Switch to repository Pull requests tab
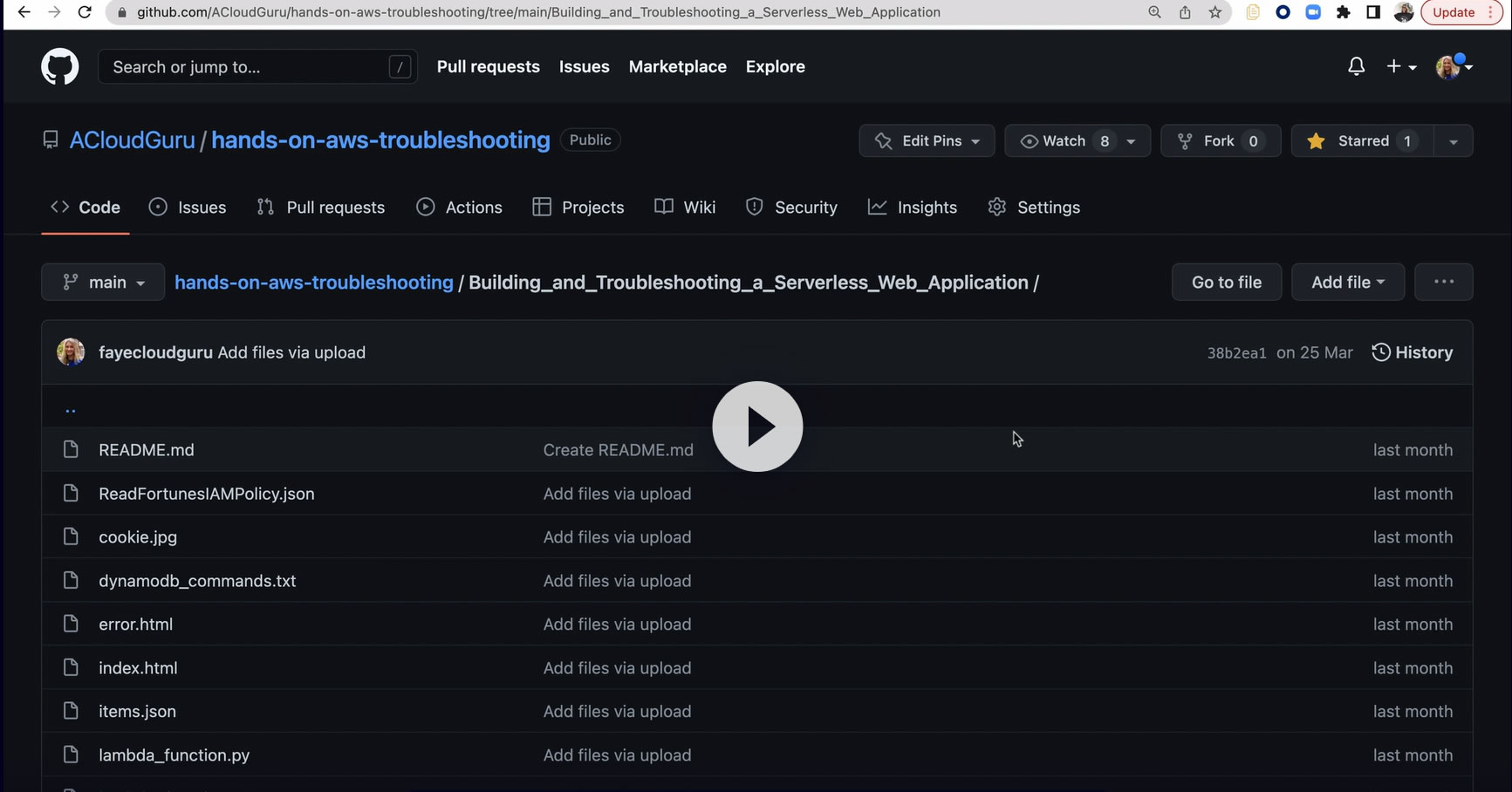 [320, 207]
